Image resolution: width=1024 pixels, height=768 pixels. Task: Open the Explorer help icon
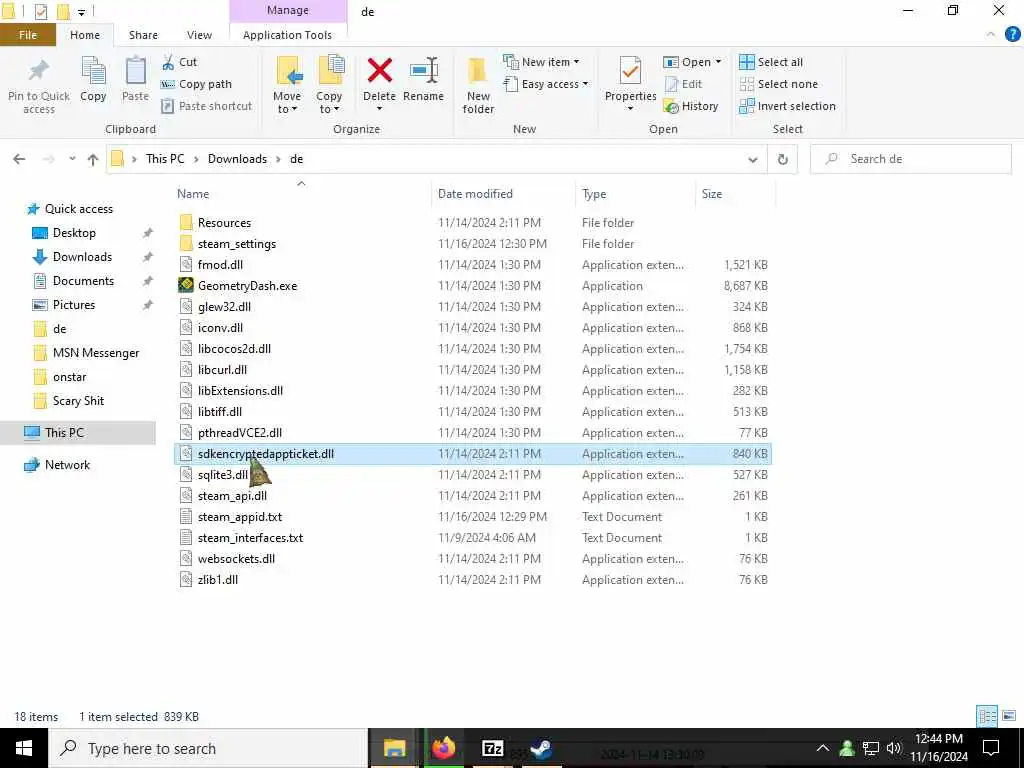click(x=1012, y=35)
